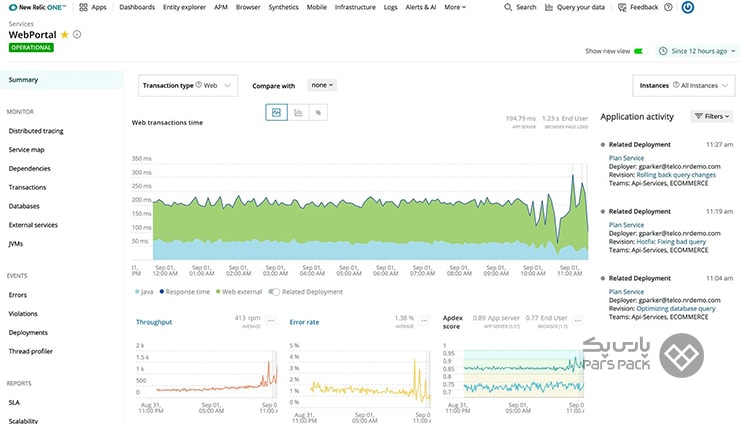The image size is (750, 424).
Task: Open Transactions in sidebar
Action: point(27,187)
